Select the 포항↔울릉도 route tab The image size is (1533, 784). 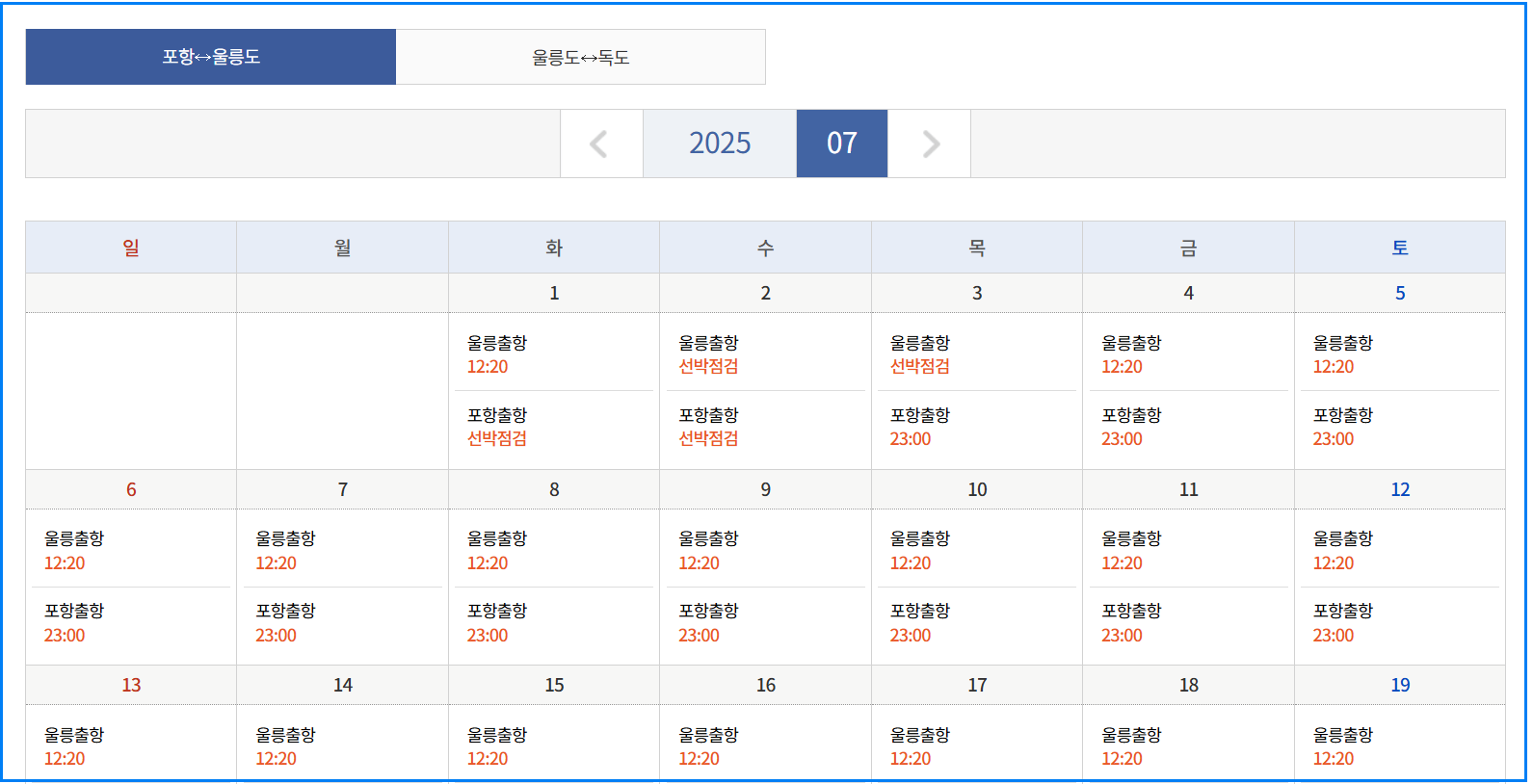[211, 57]
